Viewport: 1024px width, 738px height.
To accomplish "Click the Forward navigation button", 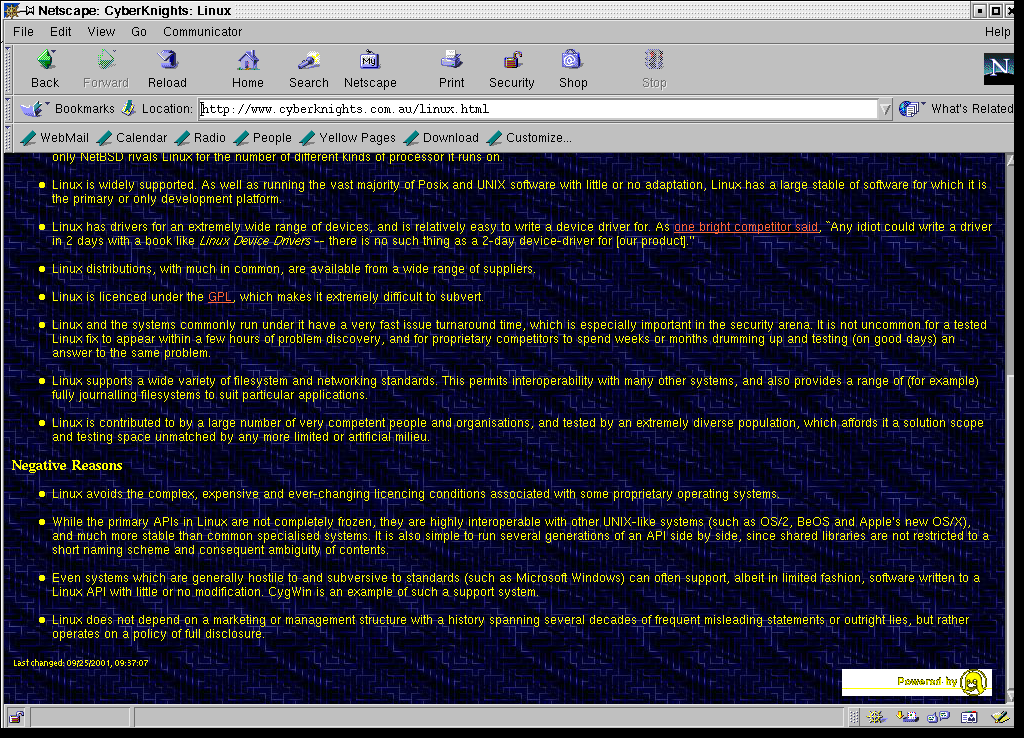I will pyautogui.click(x=106, y=69).
